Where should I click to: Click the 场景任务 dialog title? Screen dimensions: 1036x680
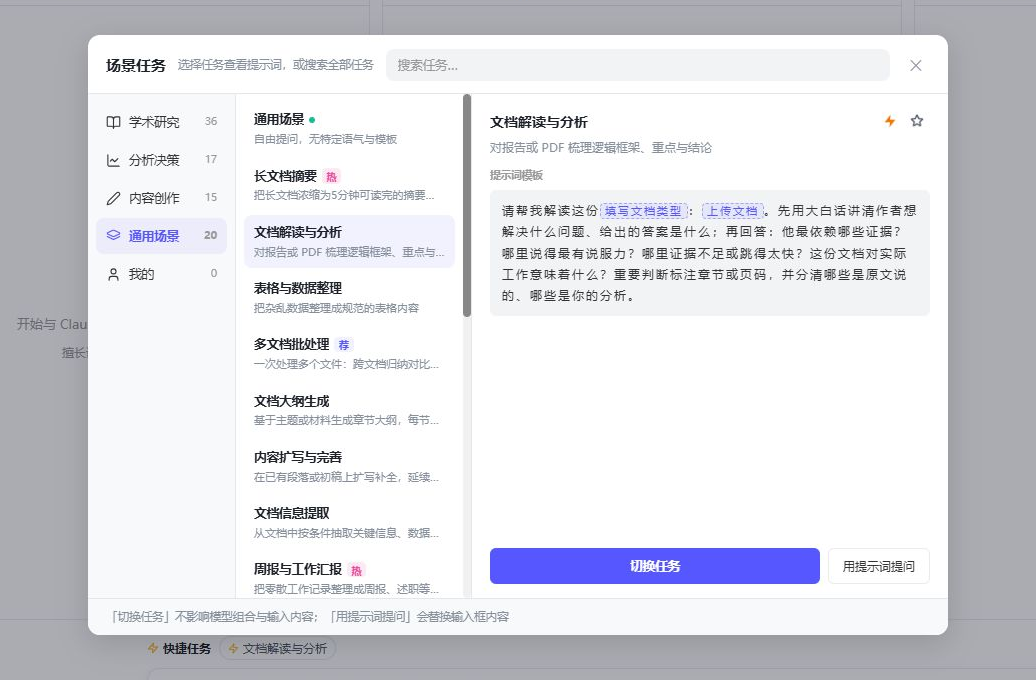click(135, 65)
